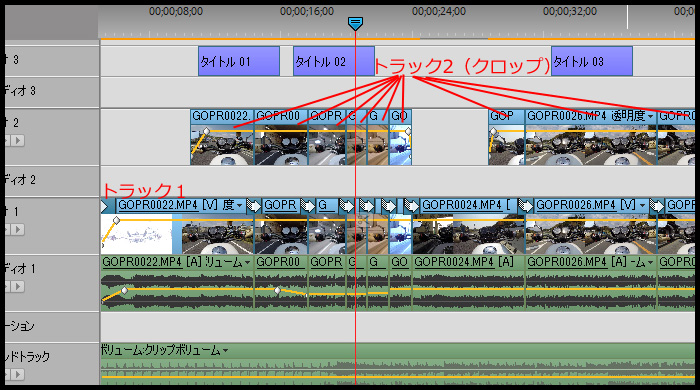Click opacity keyframe at end of GO clip
Viewport: 700px width, 390px height.
point(408,131)
